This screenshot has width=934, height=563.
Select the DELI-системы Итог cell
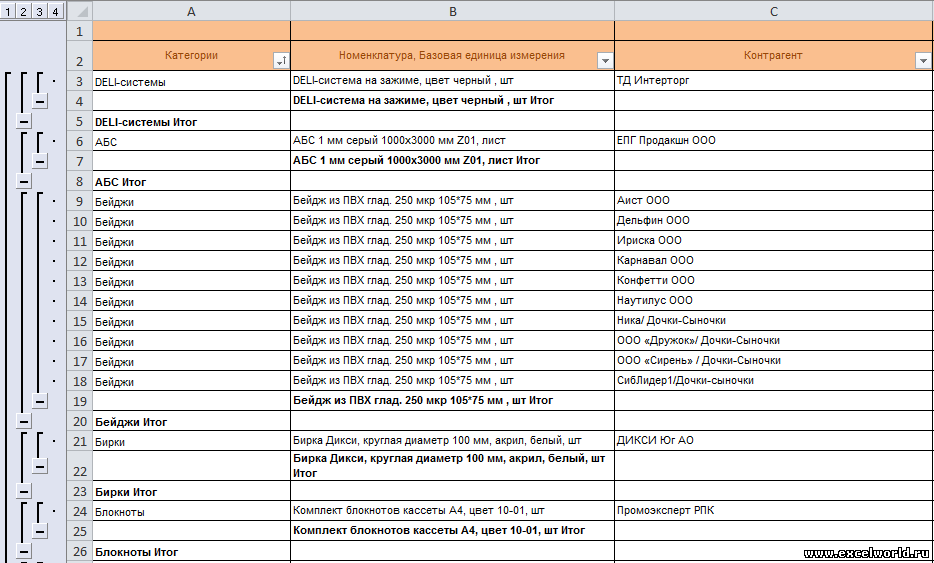(x=191, y=121)
